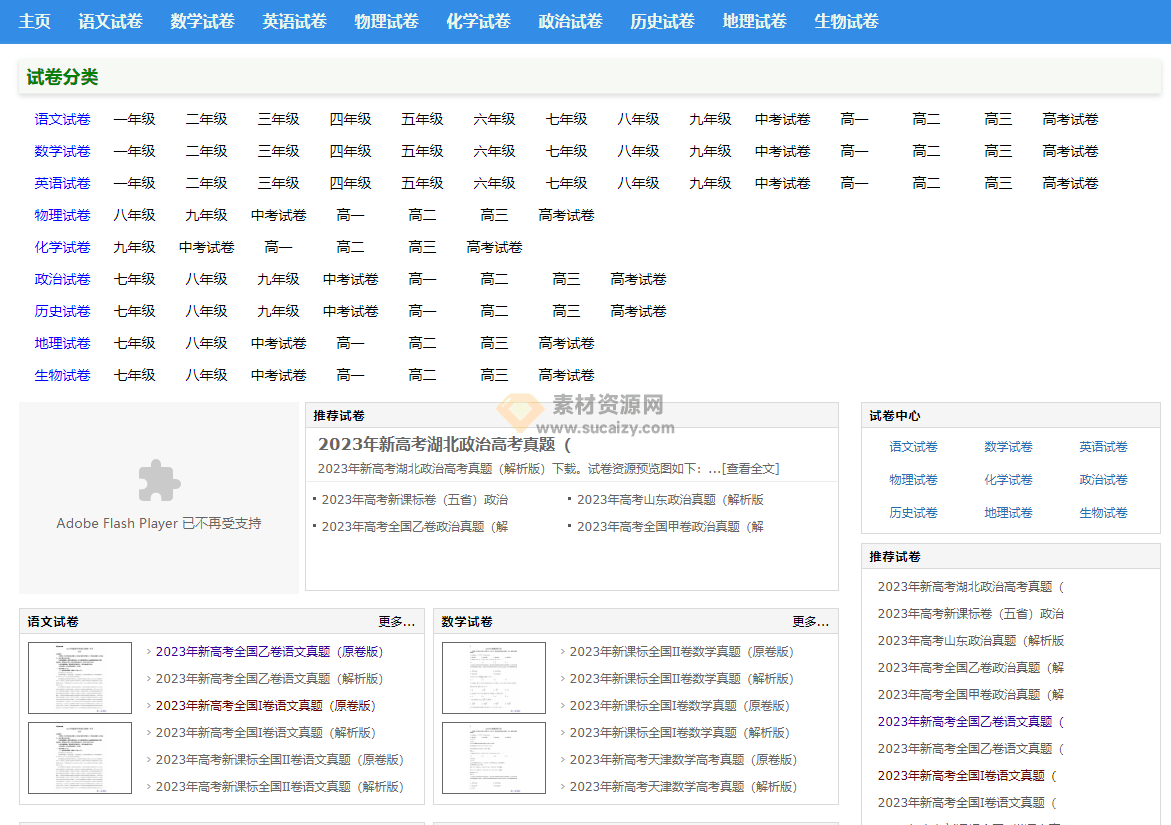This screenshot has width=1171, height=825.
Task: Select 生物试卷 in the 试卷中心 panel
Action: tap(1104, 512)
